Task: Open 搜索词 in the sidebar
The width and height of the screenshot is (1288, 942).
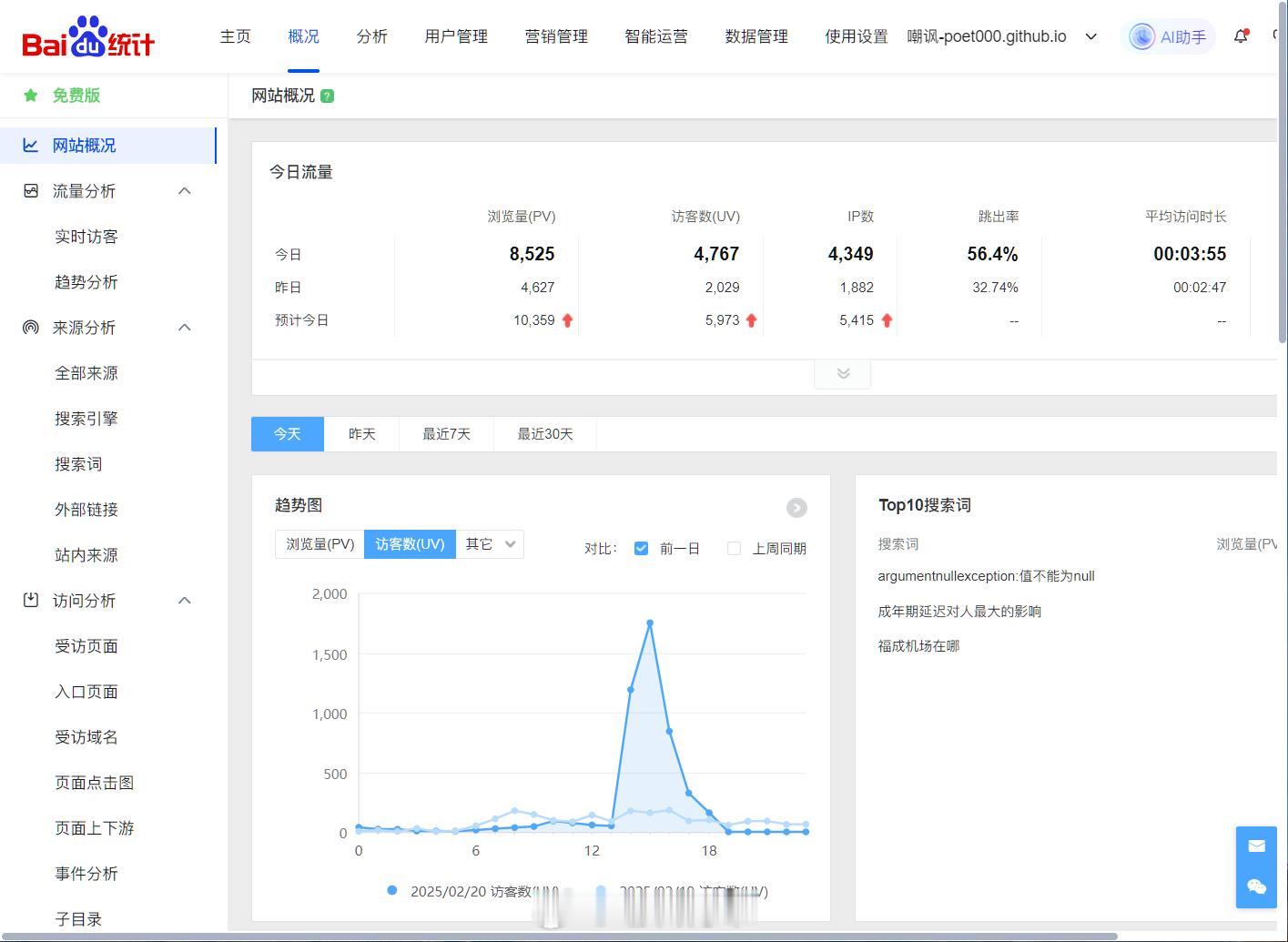Action: pos(78,463)
